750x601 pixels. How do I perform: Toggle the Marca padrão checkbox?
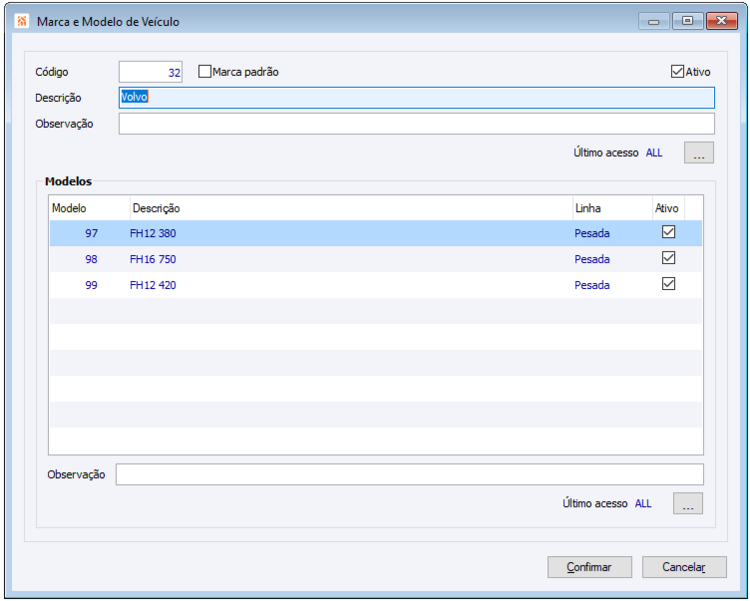click(x=205, y=72)
